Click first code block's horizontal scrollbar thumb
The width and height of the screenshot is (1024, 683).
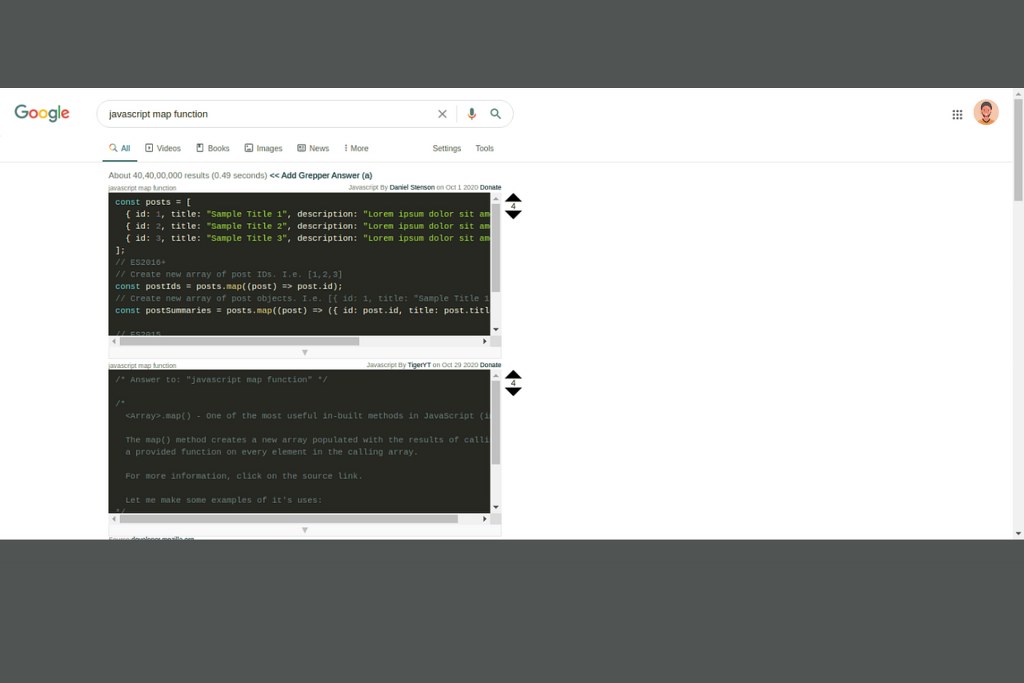(x=239, y=341)
